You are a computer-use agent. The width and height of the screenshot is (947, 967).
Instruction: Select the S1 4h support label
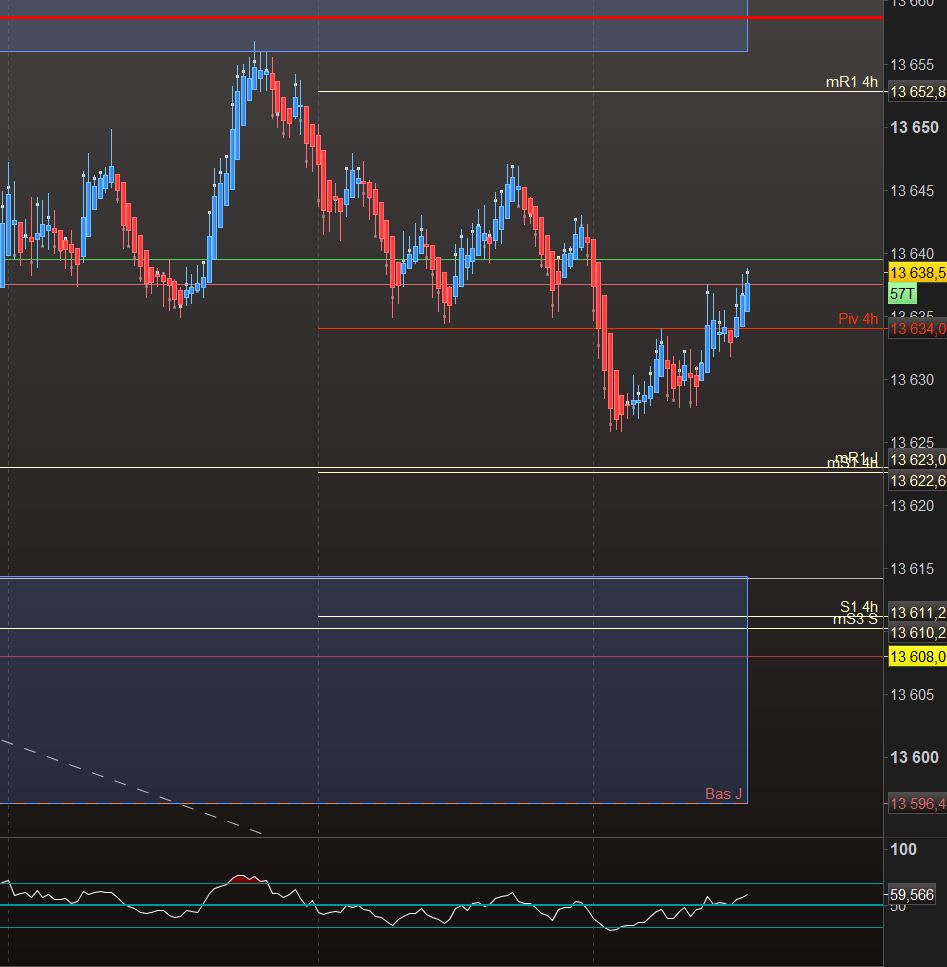(858, 606)
